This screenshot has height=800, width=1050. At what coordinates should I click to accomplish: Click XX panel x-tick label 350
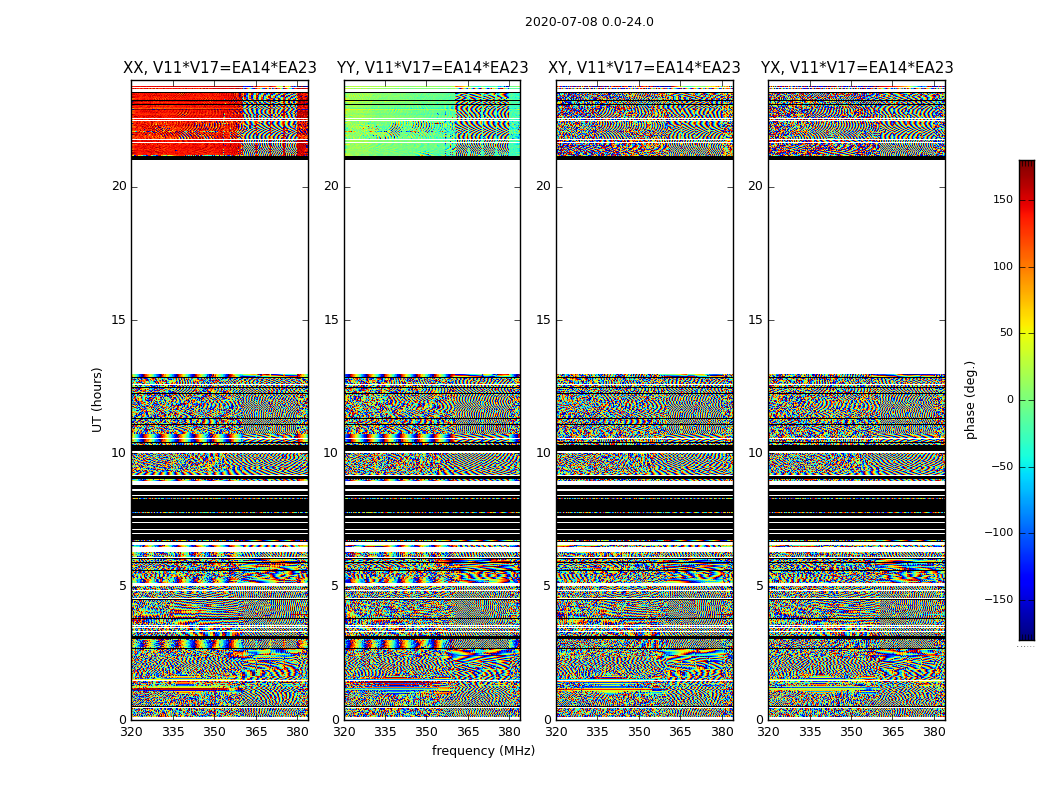click(214, 732)
